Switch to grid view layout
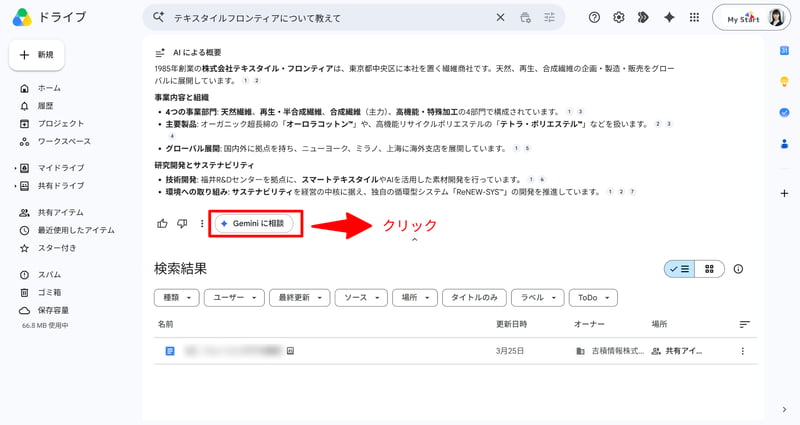 pyautogui.click(x=709, y=269)
